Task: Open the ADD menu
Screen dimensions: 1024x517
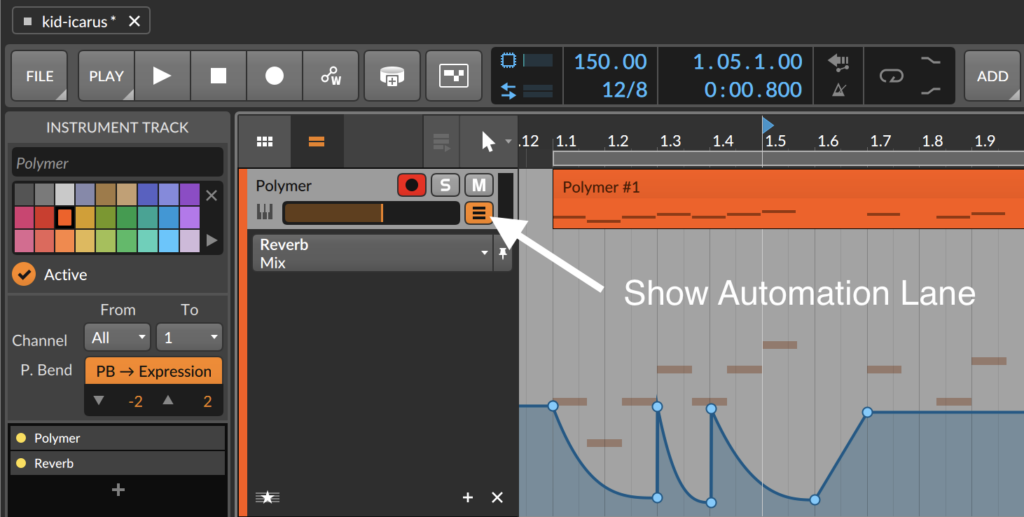Action: tap(993, 76)
